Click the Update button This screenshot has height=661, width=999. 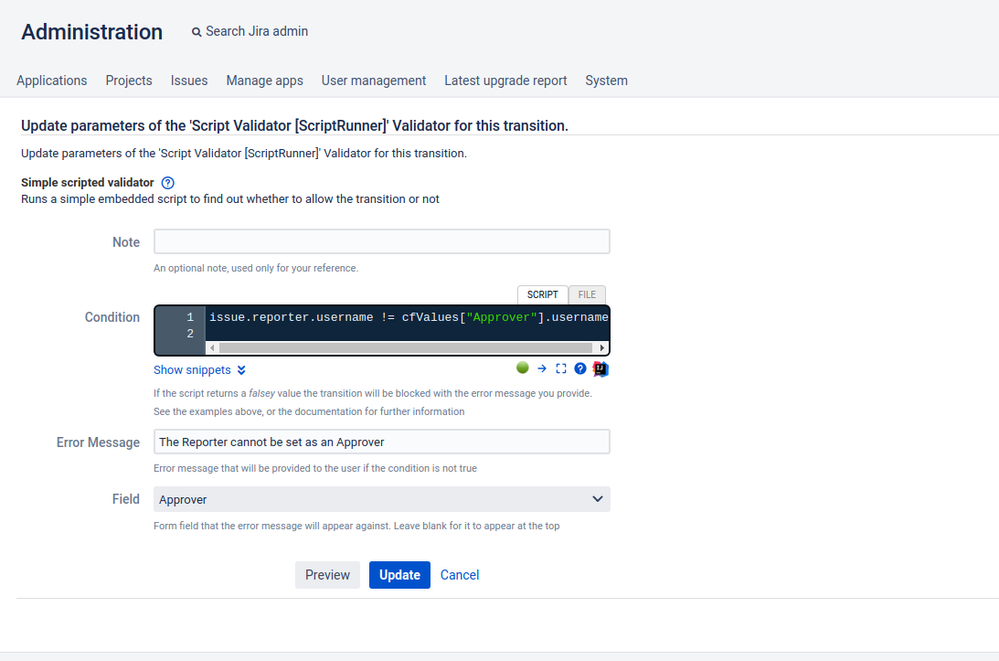pos(399,575)
